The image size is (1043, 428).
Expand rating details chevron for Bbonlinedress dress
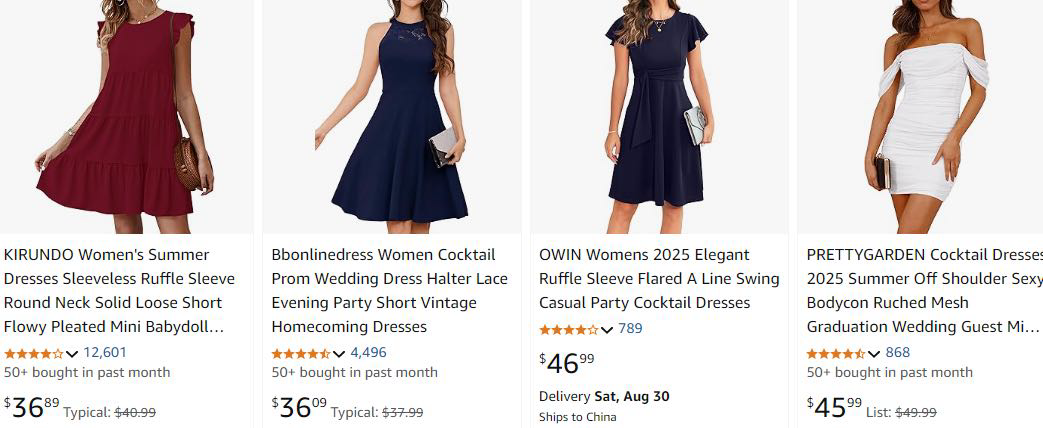pyautogui.click(x=339, y=353)
